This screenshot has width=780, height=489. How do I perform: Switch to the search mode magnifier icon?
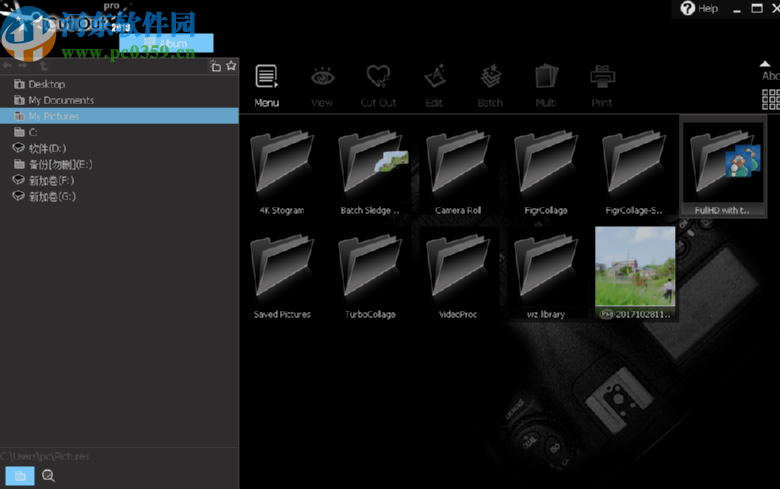click(48, 476)
